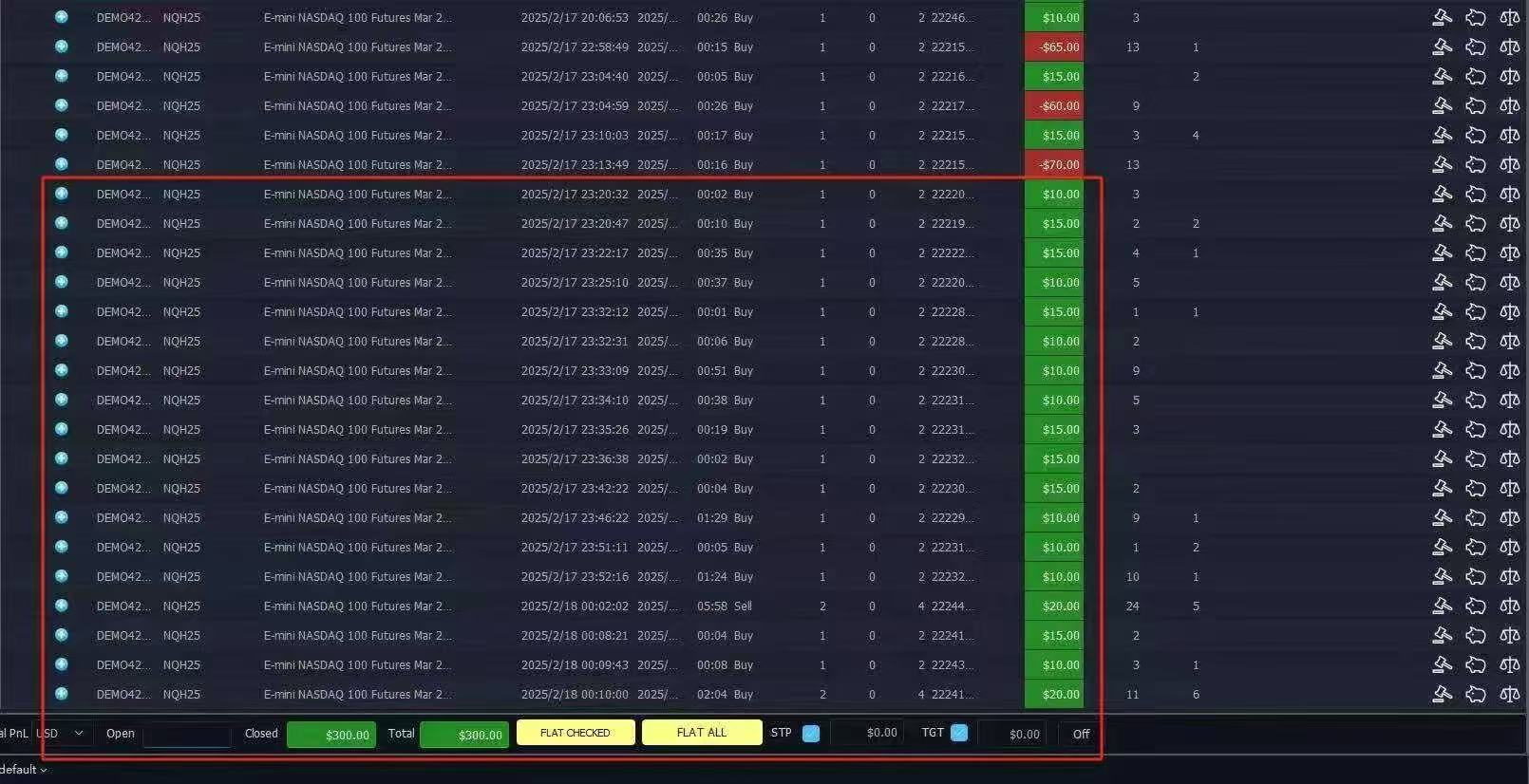
Task: Click the piggy bank icon in the 23:32:31 row
Action: click(x=1476, y=341)
